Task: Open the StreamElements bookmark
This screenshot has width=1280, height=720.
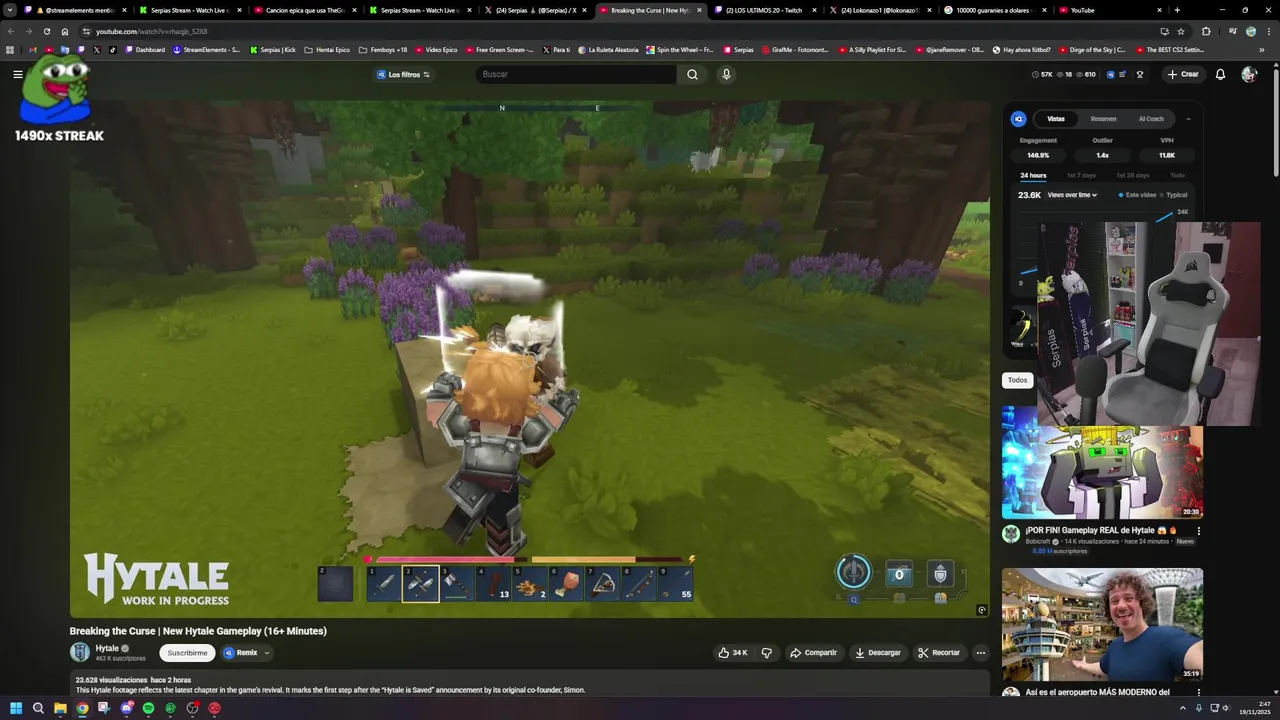Action: tap(207, 49)
